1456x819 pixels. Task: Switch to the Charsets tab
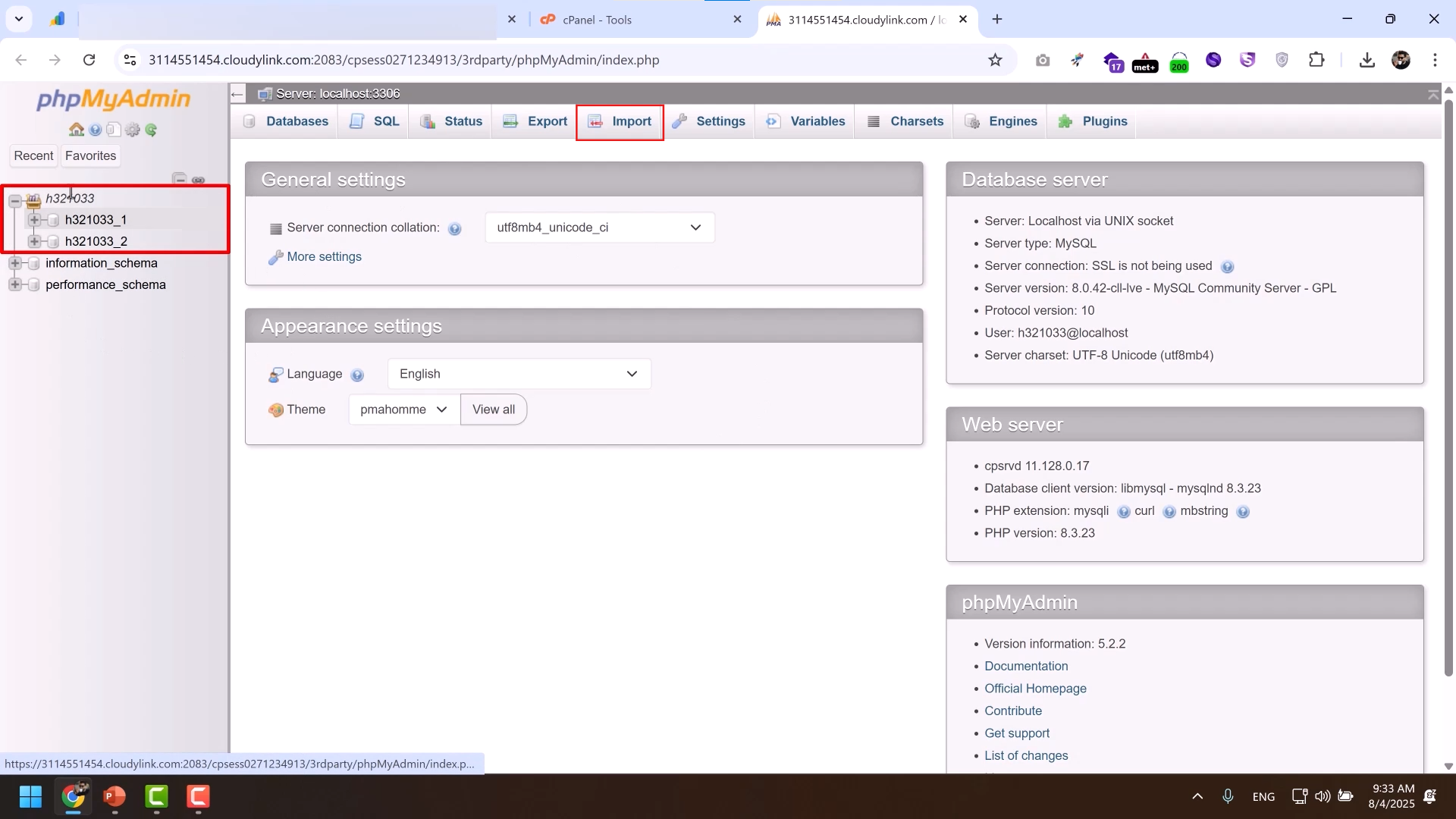[905, 121]
